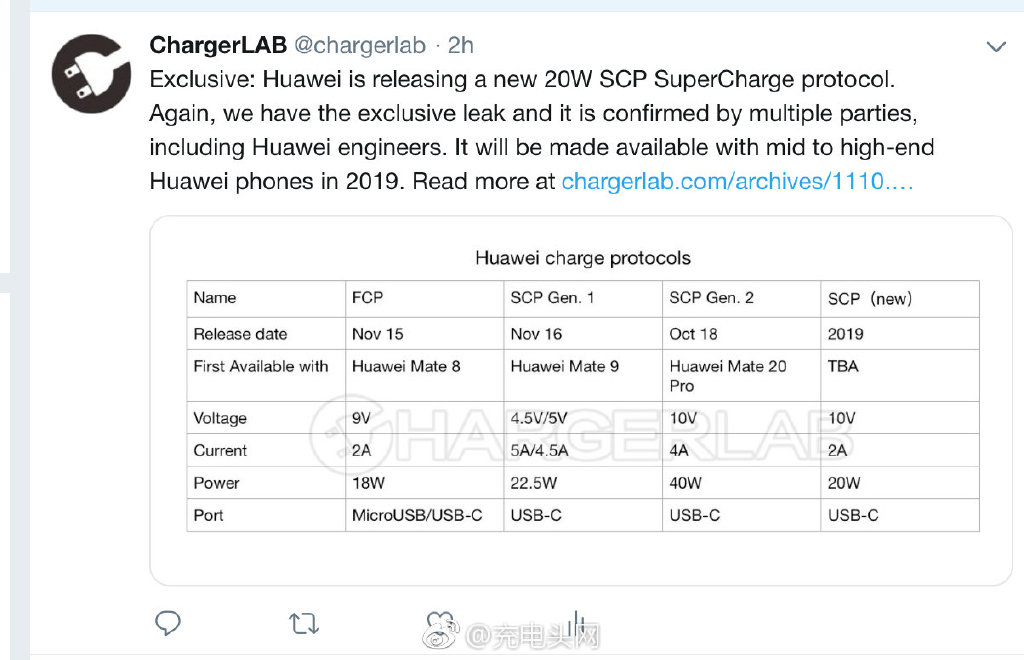Retweet the ChargerLAB post
This screenshot has height=660, width=1024.
click(303, 624)
